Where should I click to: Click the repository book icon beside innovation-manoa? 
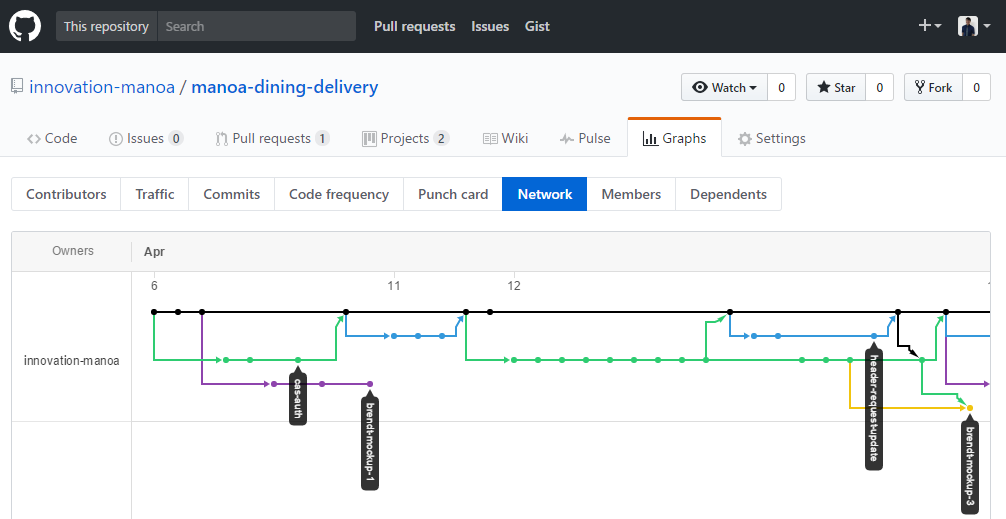(x=17, y=87)
